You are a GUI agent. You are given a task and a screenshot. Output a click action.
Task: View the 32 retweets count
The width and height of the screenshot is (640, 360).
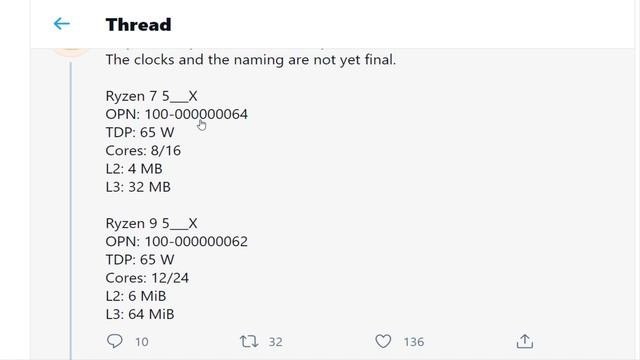(276, 342)
